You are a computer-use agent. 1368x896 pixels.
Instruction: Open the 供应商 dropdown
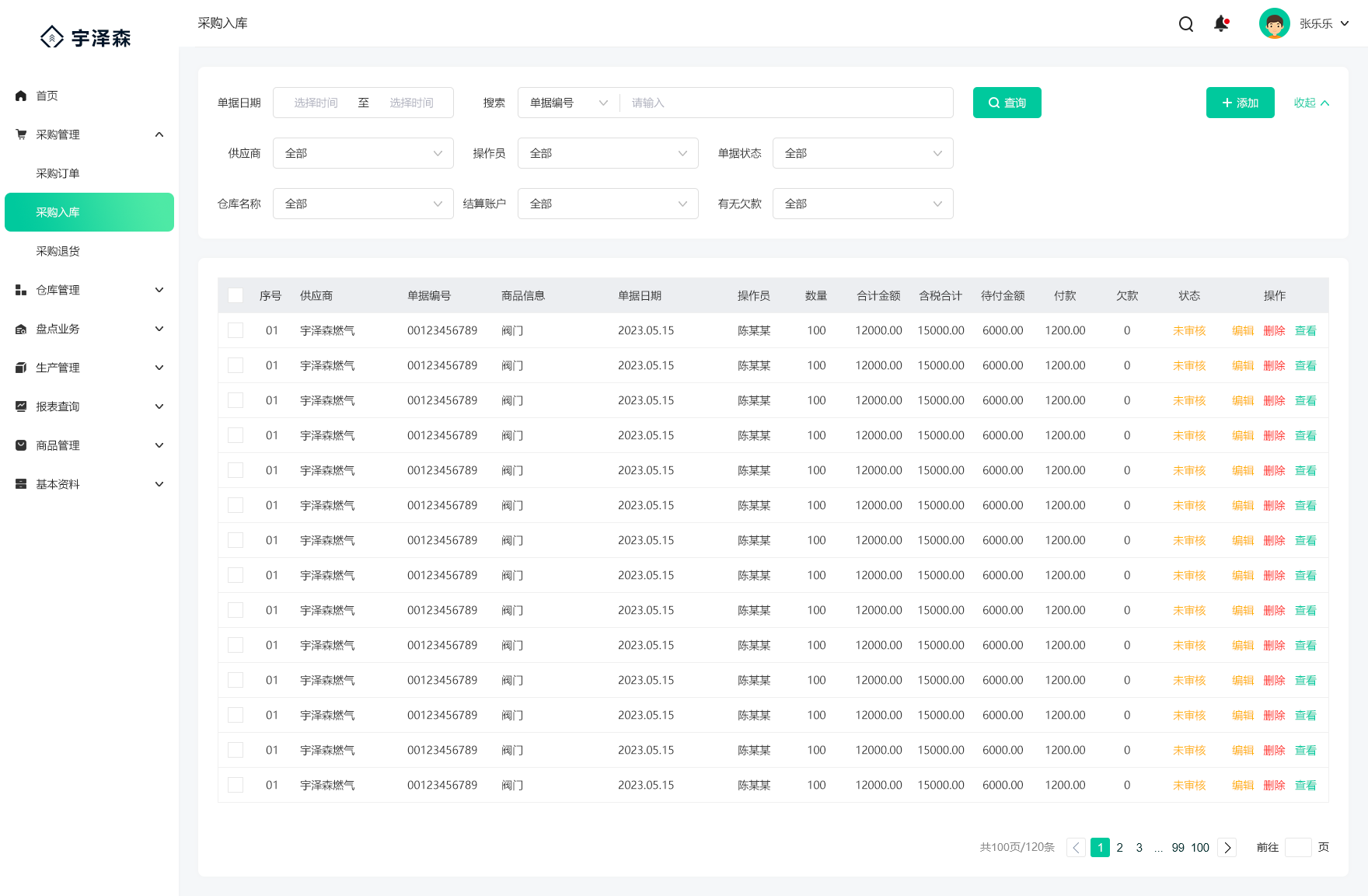click(x=363, y=153)
